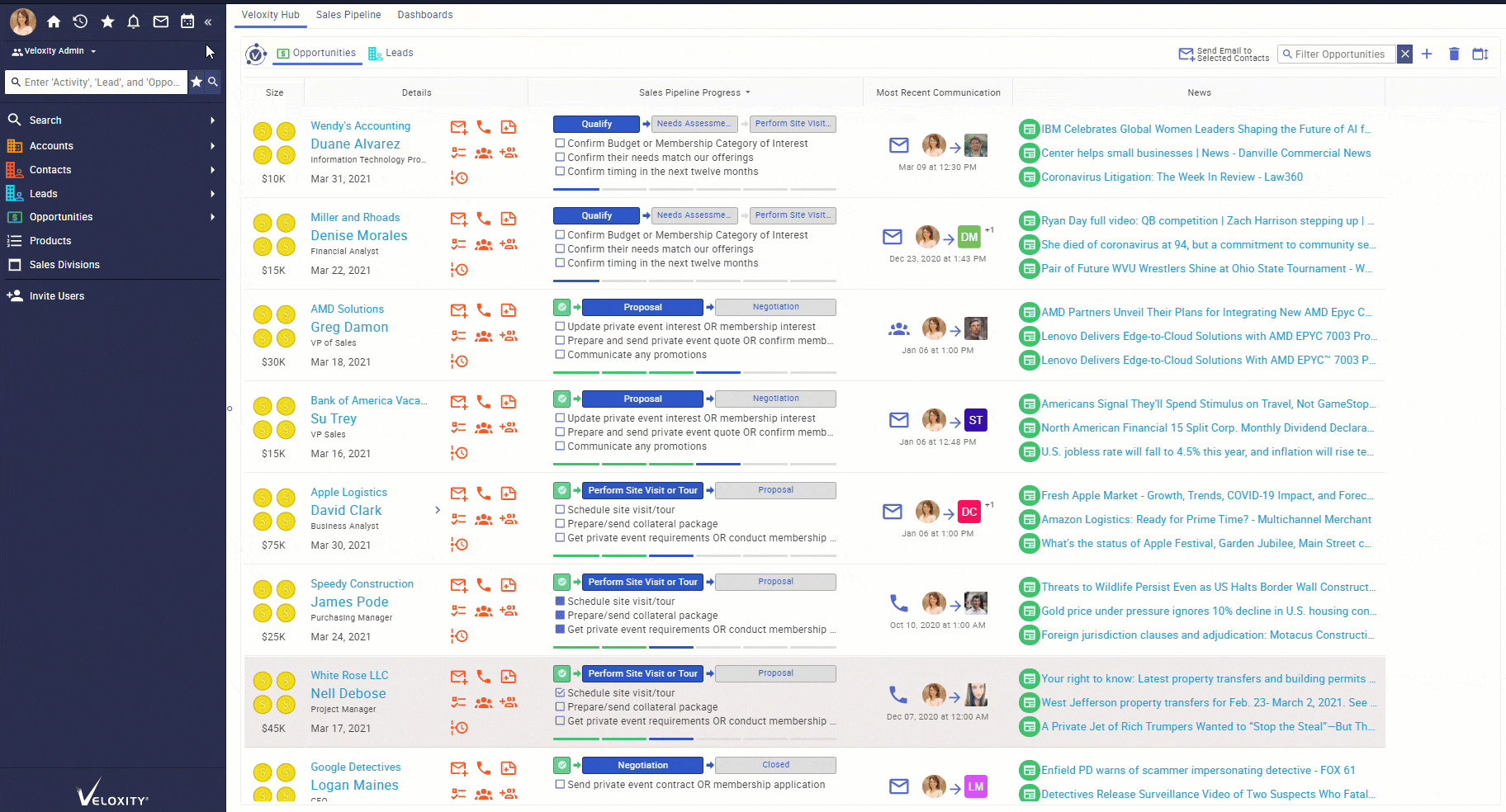This screenshot has width=1506, height=812.
Task: Click completed green check stage in AMD Solutions row
Action: click(x=562, y=307)
